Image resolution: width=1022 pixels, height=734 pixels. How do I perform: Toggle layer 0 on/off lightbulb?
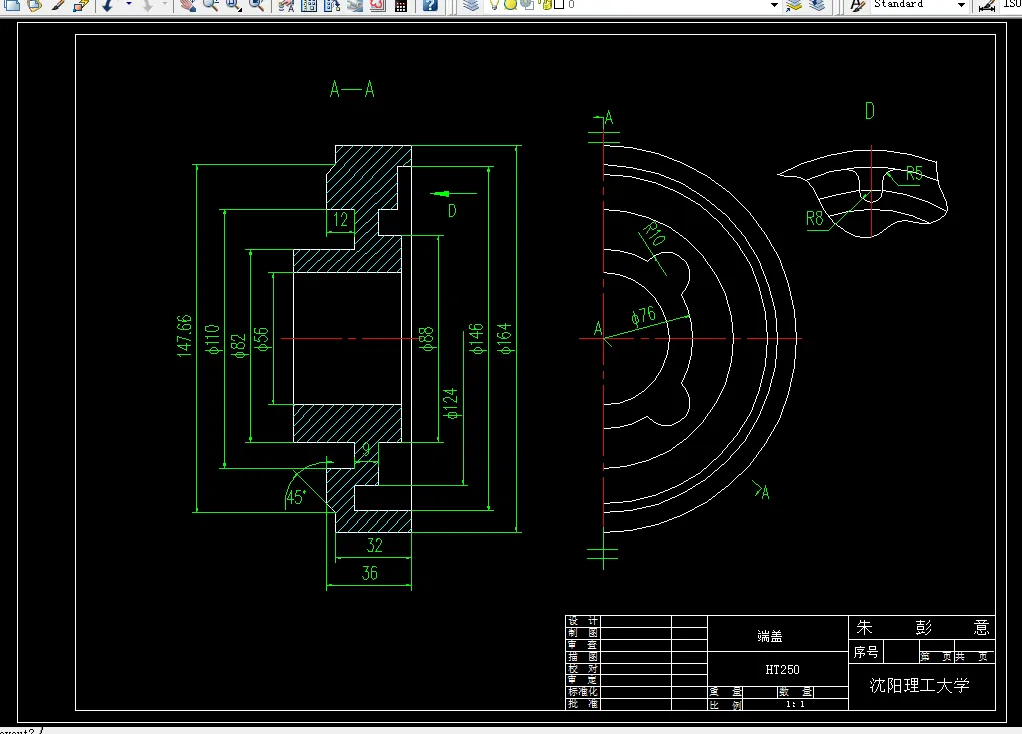[x=495, y=5]
